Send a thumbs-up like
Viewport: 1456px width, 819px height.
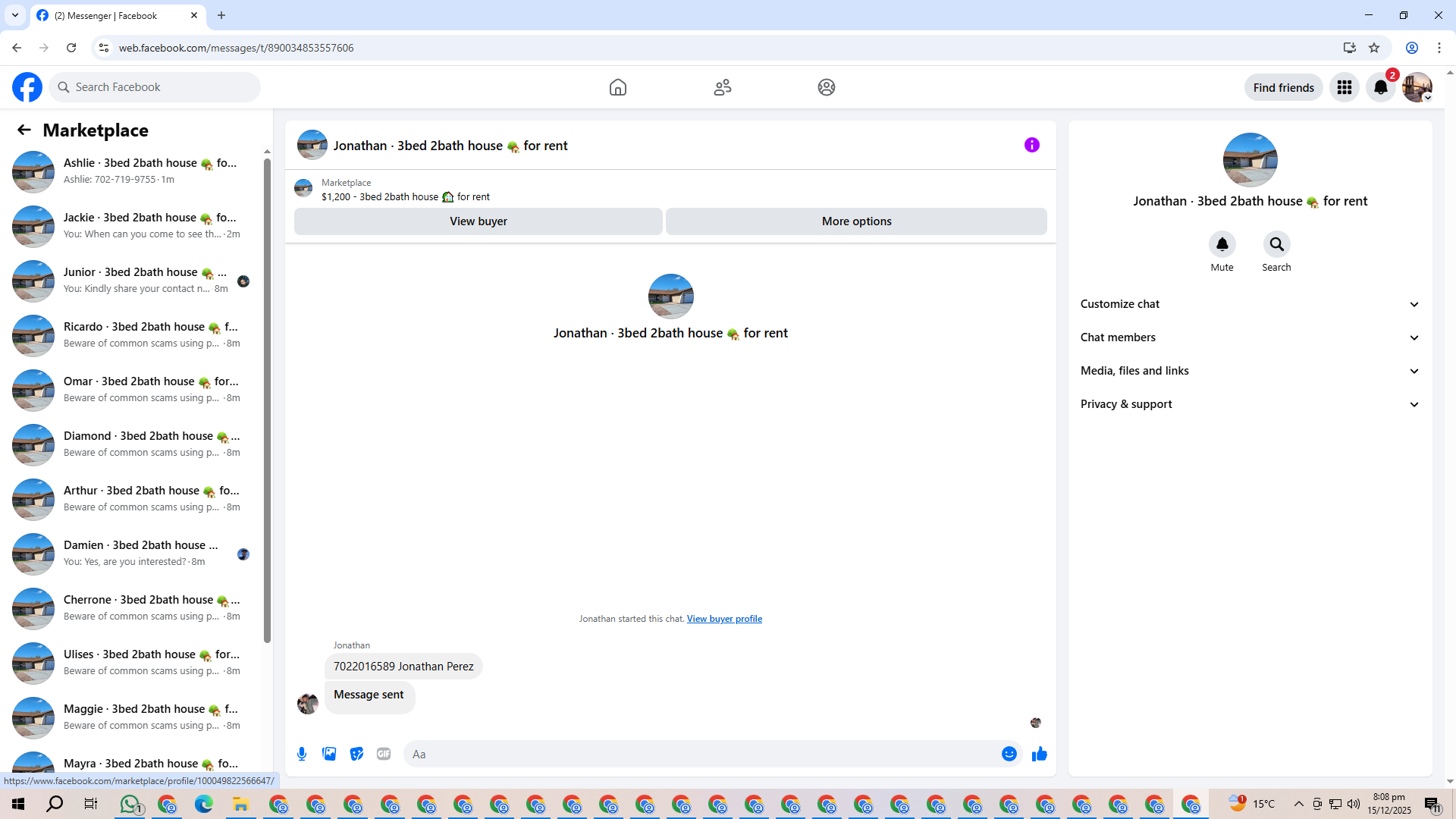tap(1039, 754)
